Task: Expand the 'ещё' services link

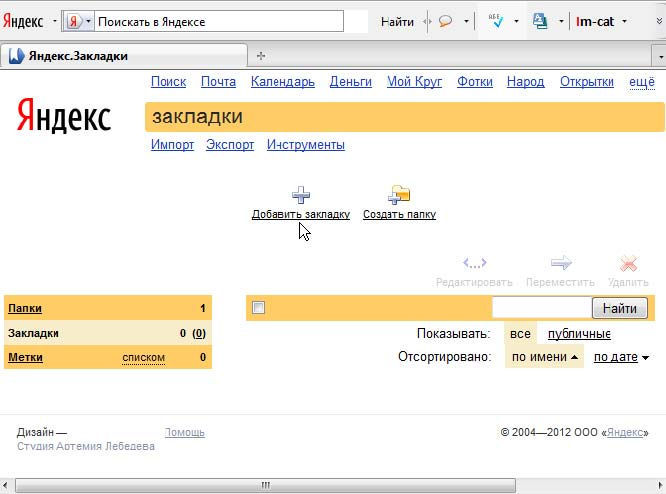Action: click(x=642, y=82)
